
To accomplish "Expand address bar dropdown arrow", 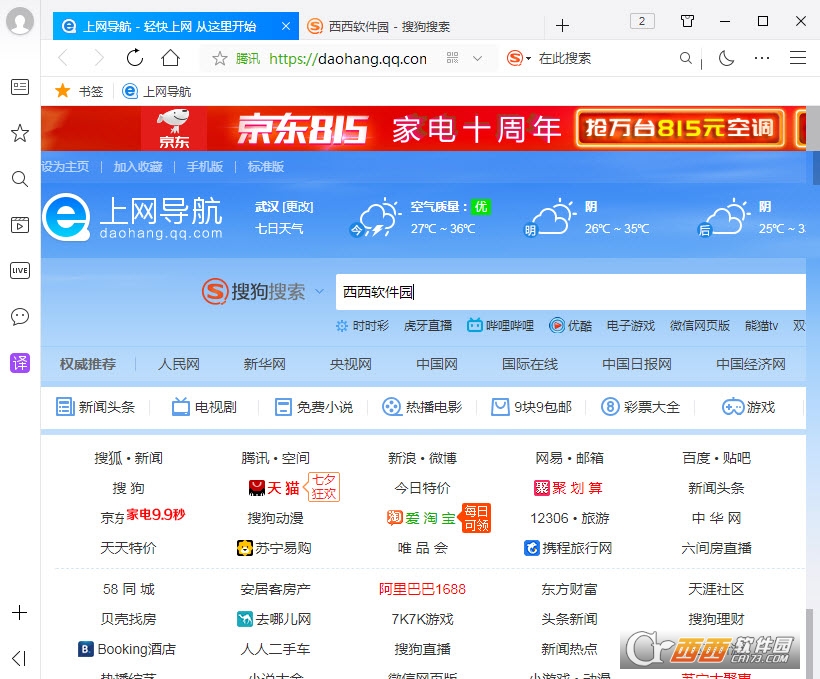I will coord(477,59).
